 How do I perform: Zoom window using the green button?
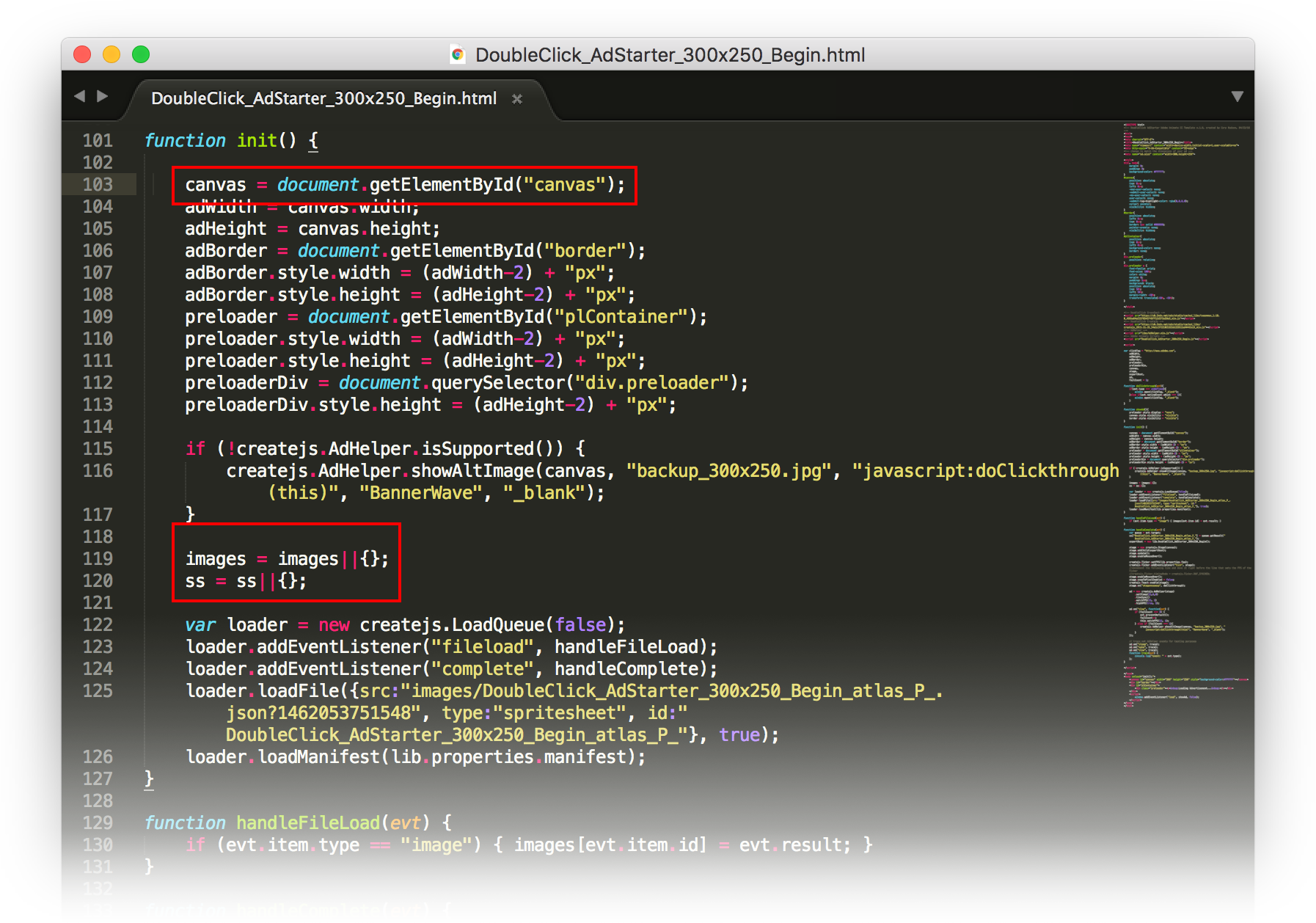pos(141,54)
